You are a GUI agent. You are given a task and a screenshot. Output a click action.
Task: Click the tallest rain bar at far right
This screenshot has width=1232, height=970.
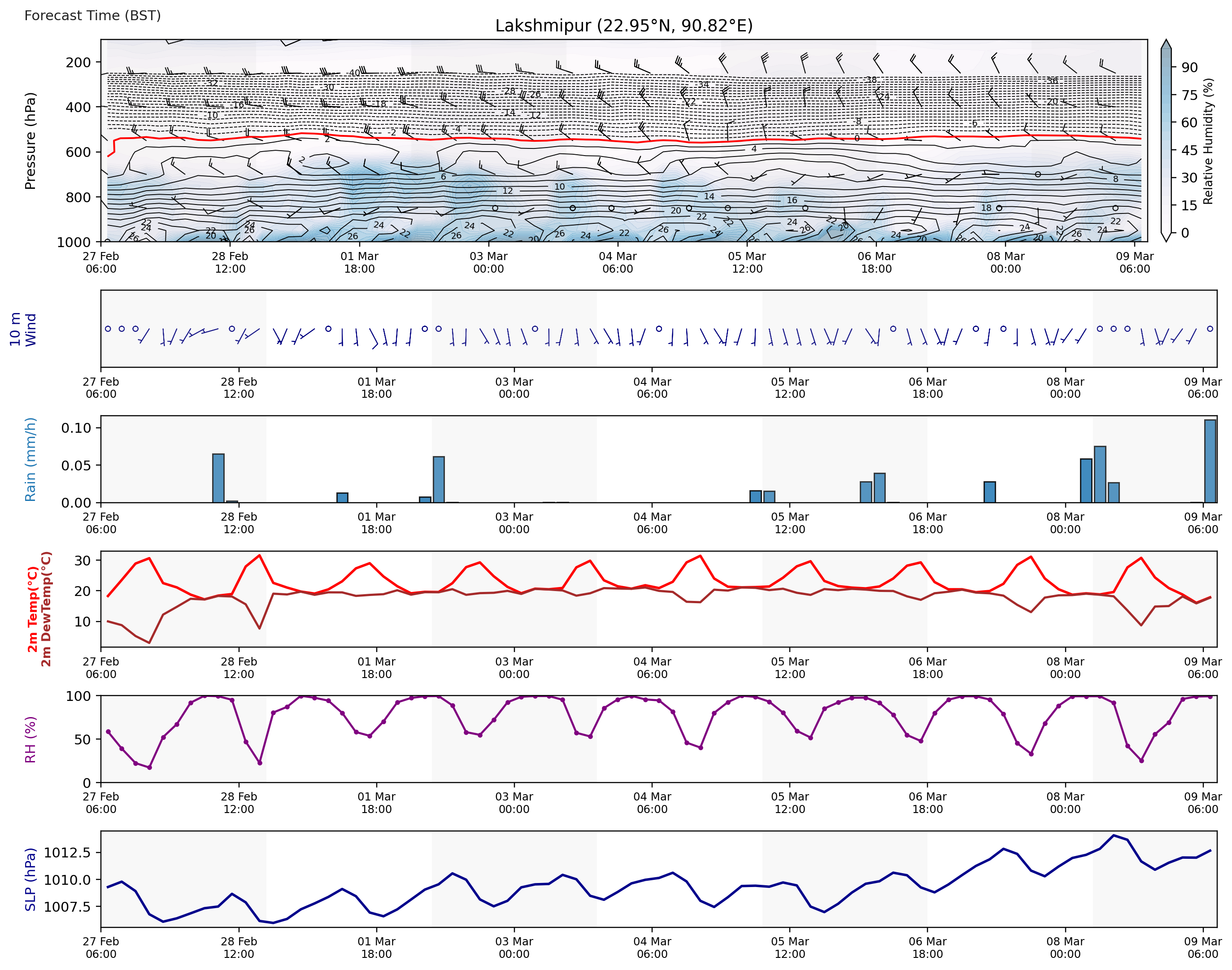click(1210, 461)
